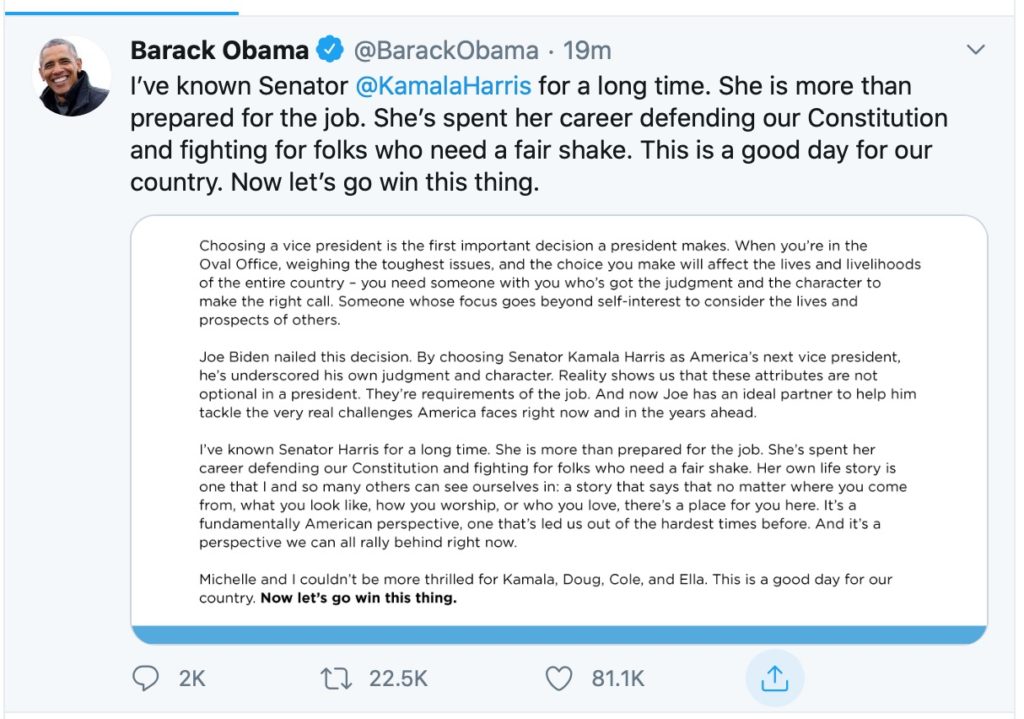This screenshot has height=719, width=1024.
Task: Open the share tweet upload icon
Action: pos(774,678)
